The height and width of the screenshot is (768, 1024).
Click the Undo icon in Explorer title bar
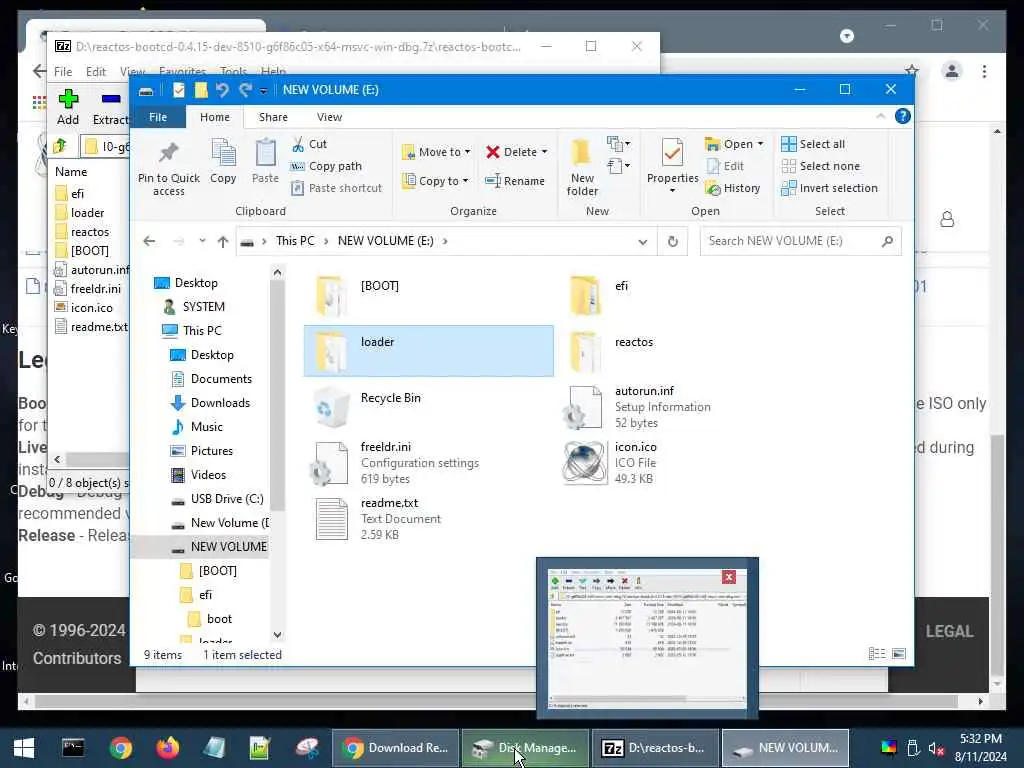222,89
